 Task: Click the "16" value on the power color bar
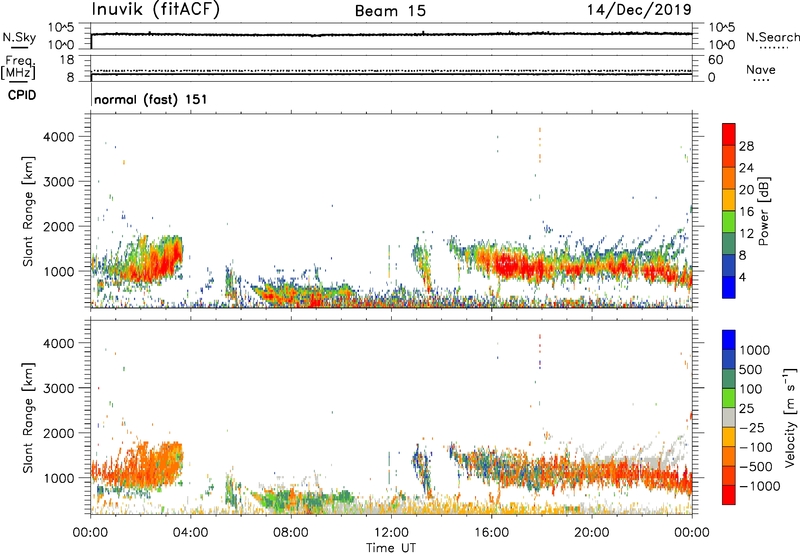click(x=746, y=212)
